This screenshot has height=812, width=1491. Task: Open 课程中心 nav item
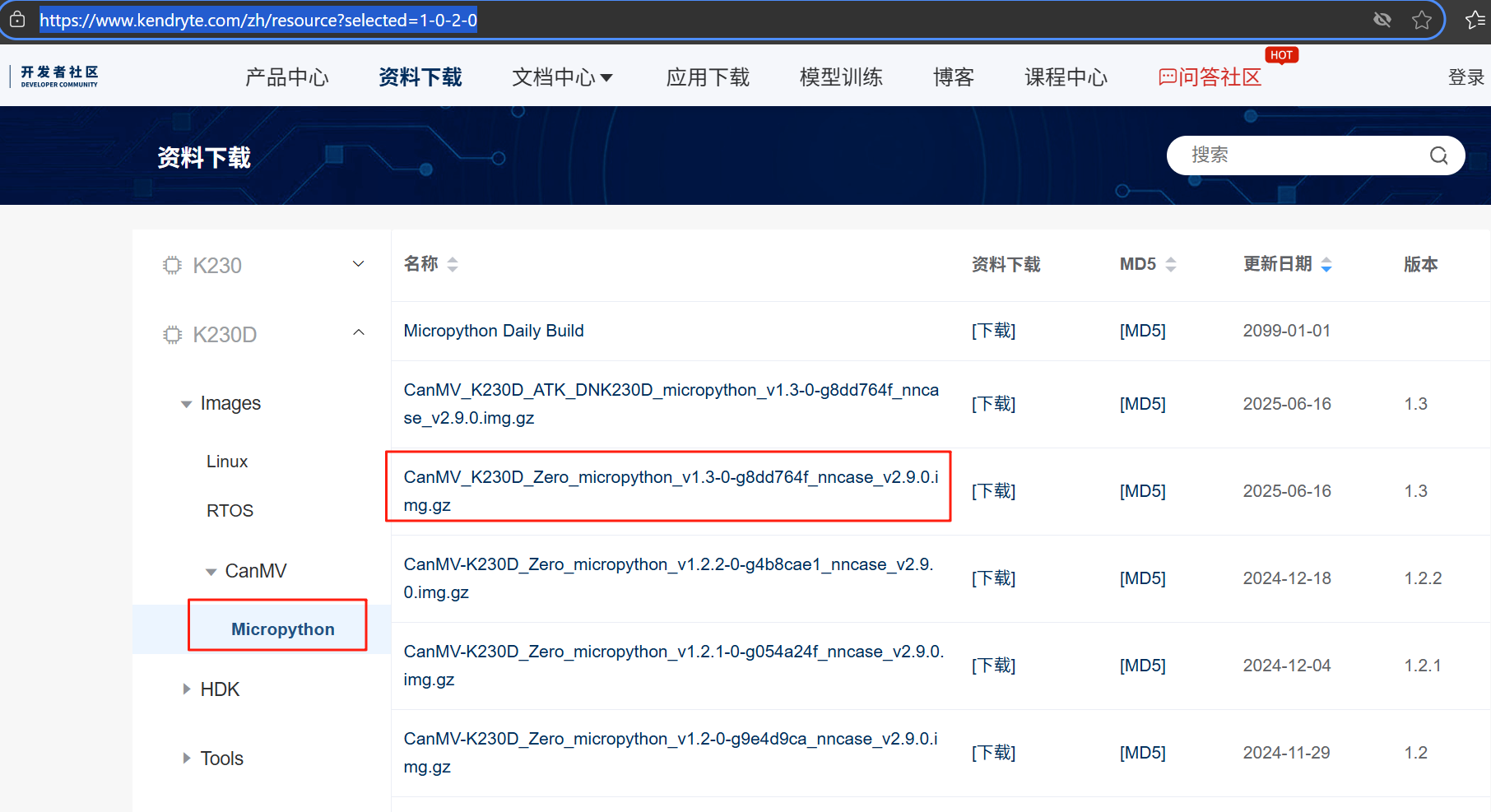1066,77
